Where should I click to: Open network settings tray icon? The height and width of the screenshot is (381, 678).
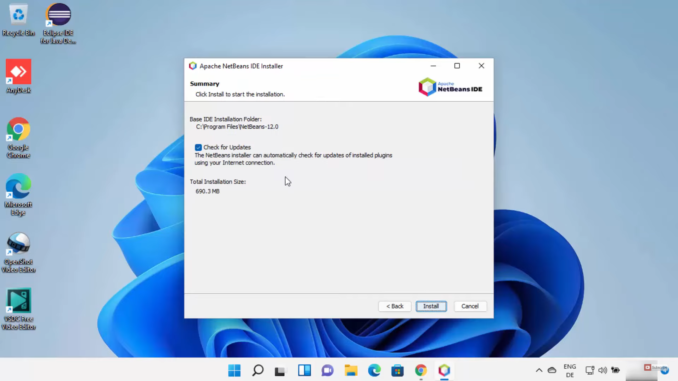(590, 370)
